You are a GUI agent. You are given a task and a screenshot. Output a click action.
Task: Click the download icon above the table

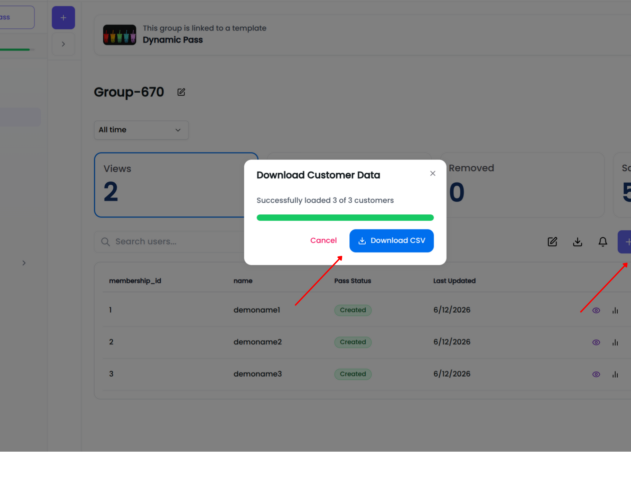[577, 241]
